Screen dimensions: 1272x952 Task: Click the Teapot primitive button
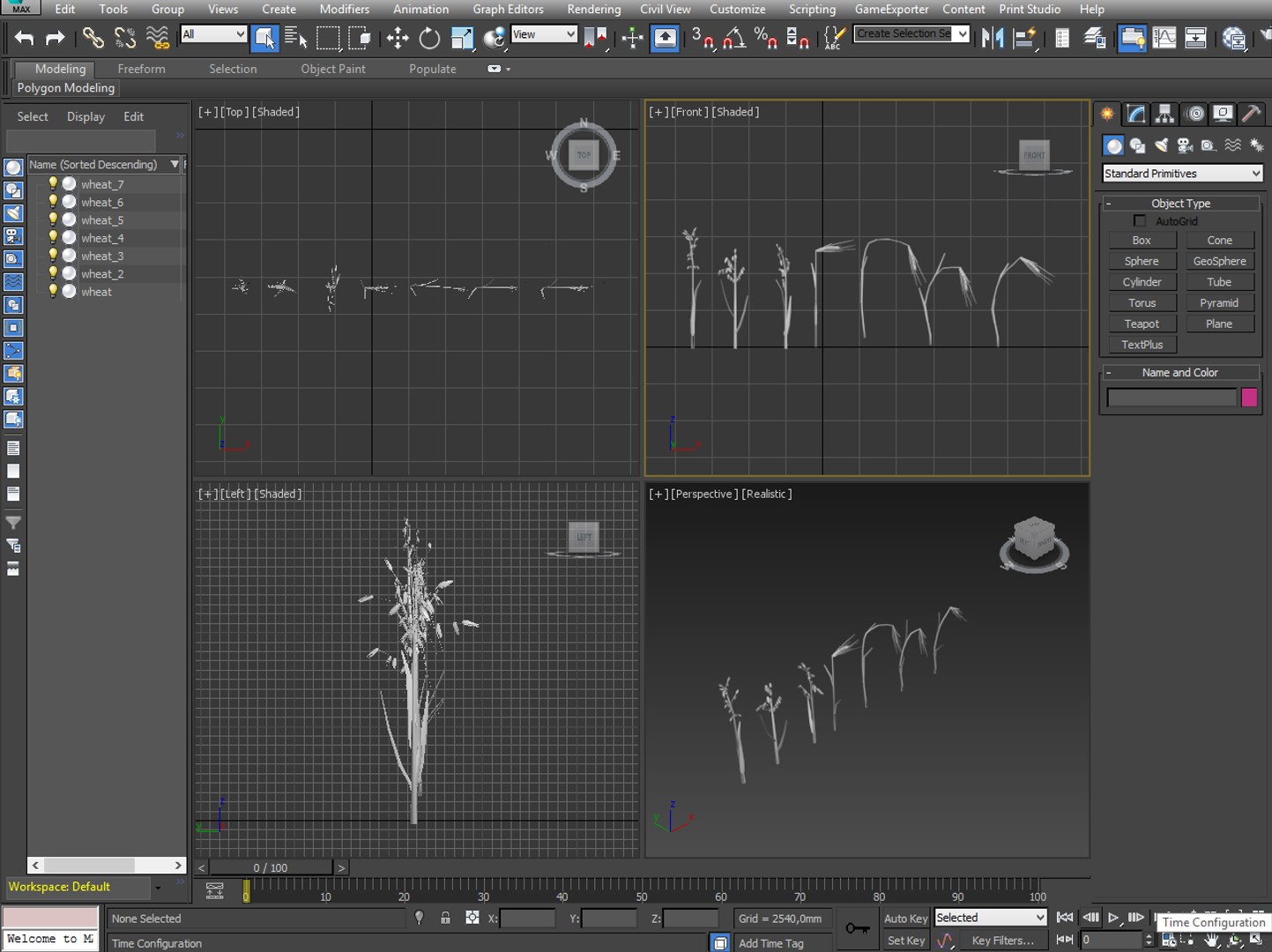tap(1142, 324)
